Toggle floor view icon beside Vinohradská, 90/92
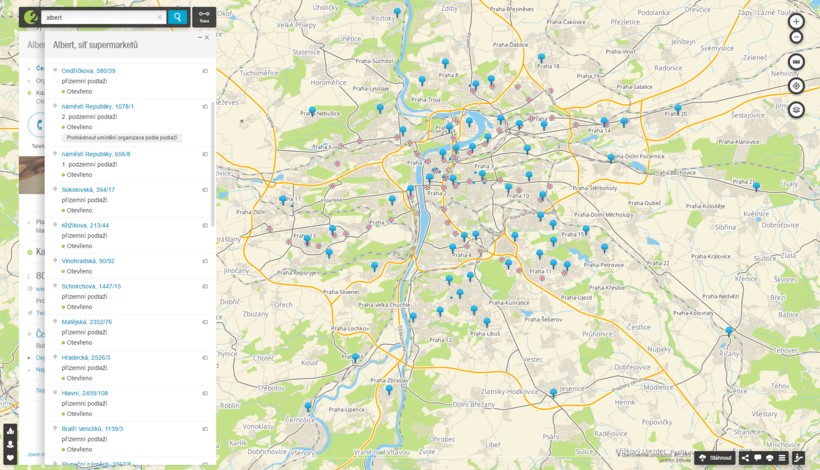 pos(205,261)
